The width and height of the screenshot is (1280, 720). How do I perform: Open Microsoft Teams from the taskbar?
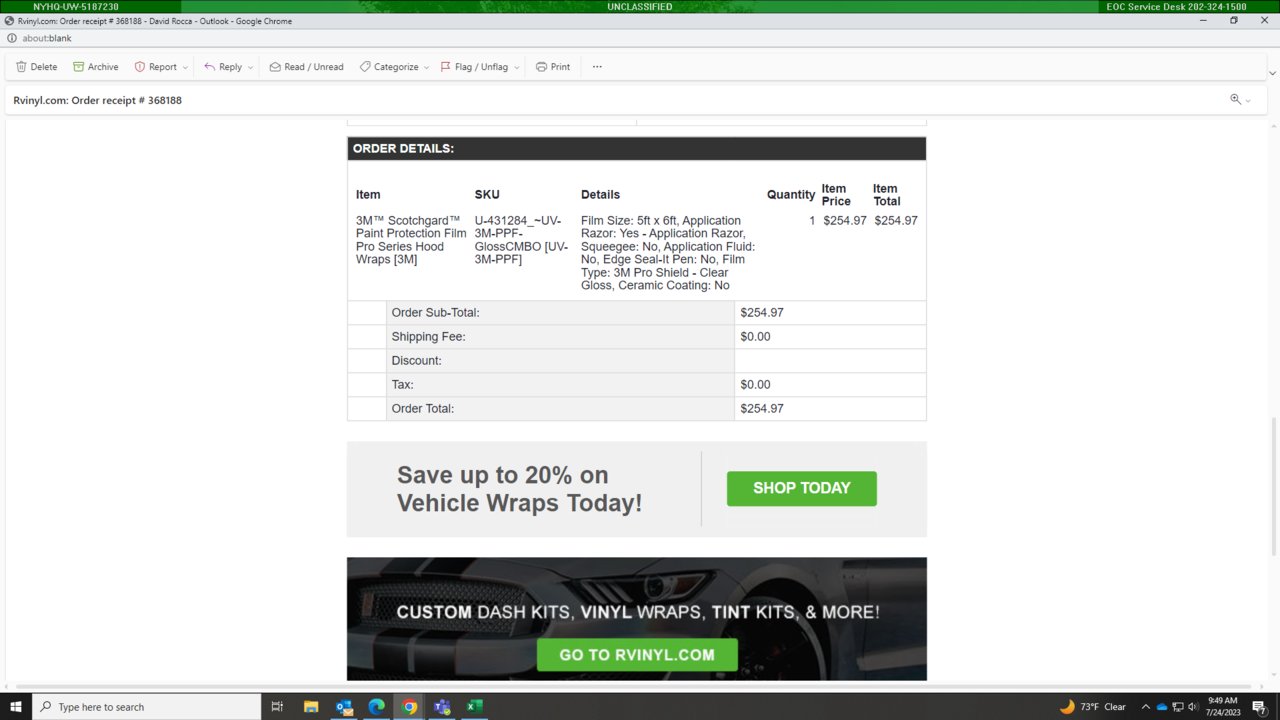point(441,707)
